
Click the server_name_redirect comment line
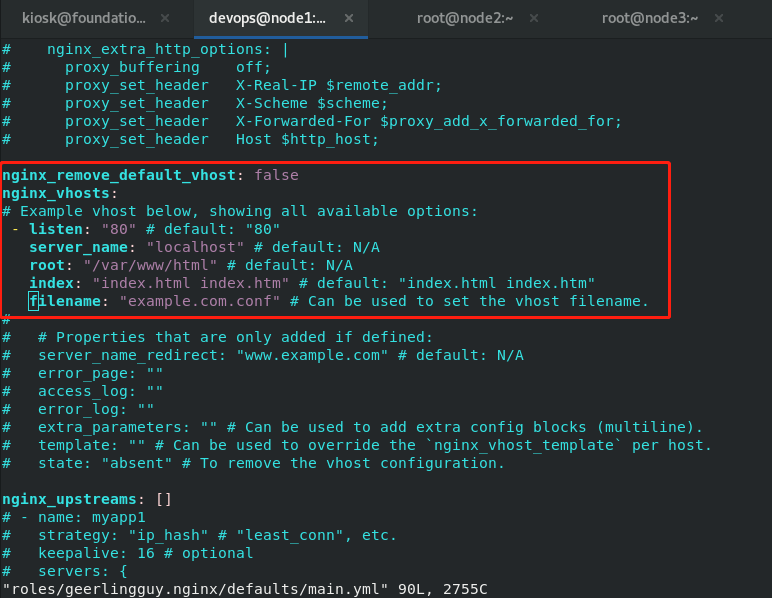click(263, 355)
